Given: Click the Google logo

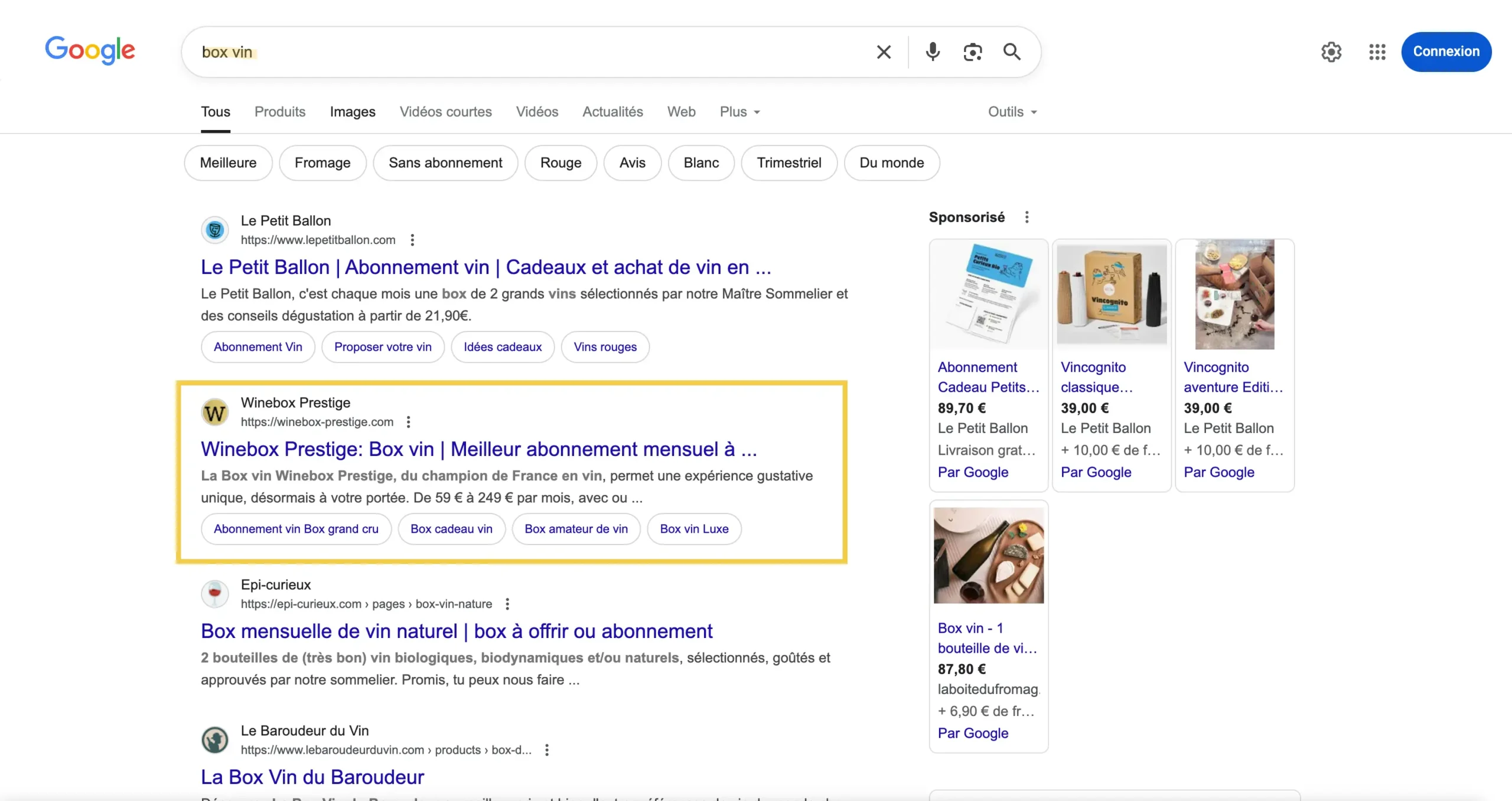Looking at the screenshot, I should coord(90,50).
